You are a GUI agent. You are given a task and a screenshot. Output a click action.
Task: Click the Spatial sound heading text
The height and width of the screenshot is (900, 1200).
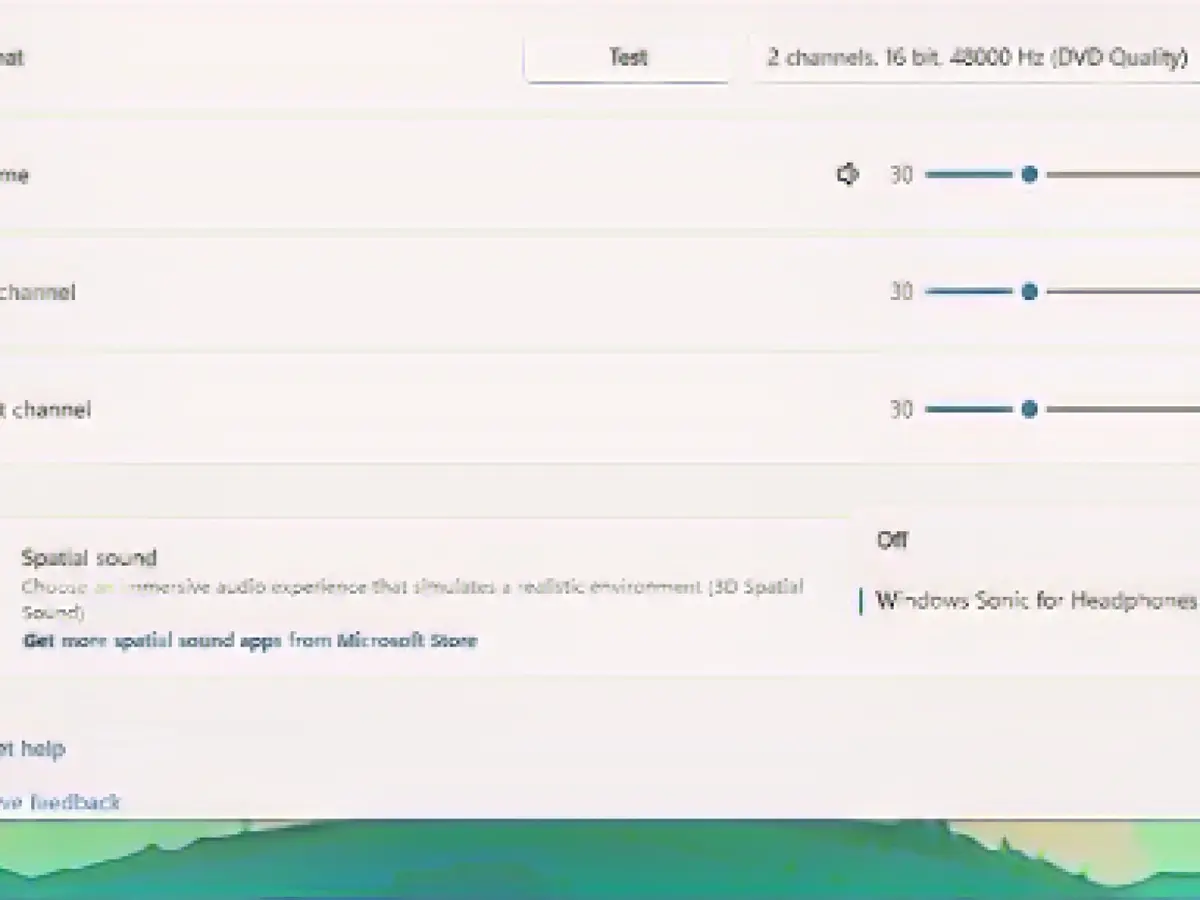click(89, 558)
